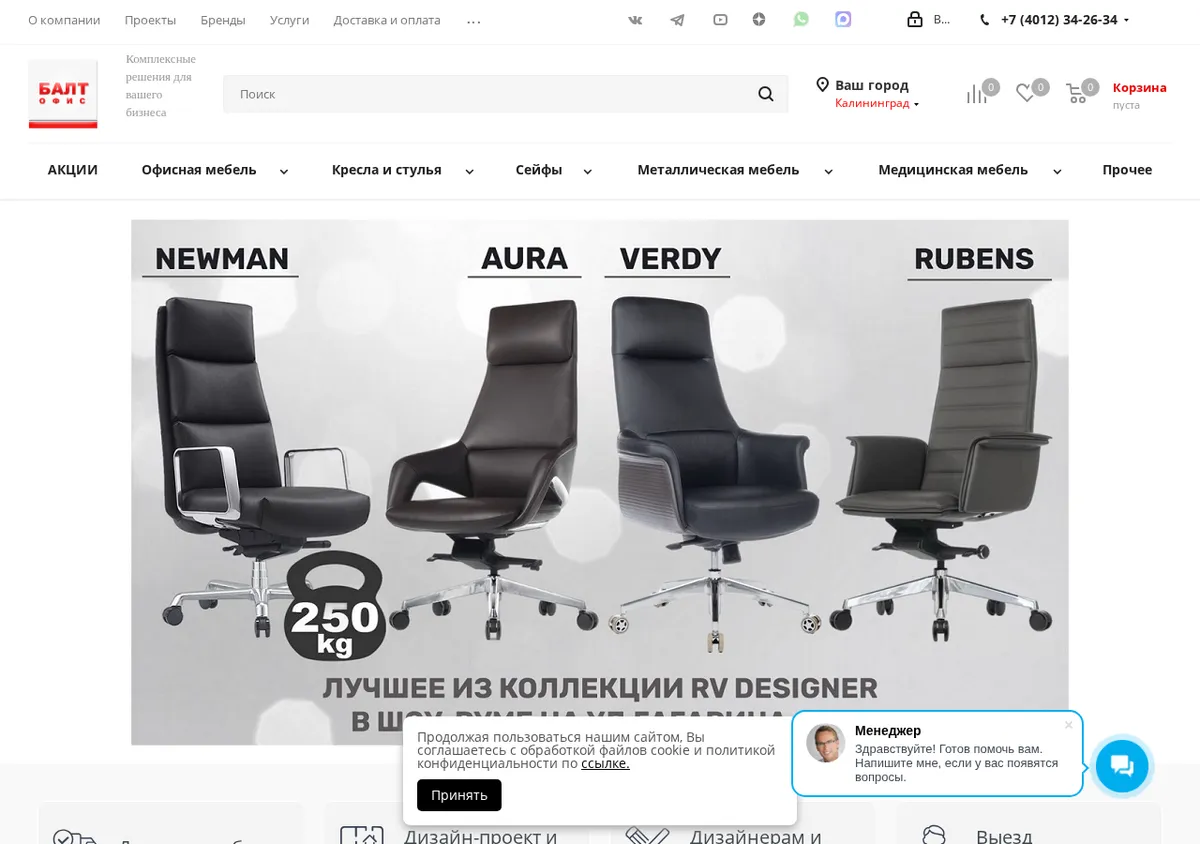The width and height of the screenshot is (1200, 844).
Task: Open the live chat bubble button
Action: click(1122, 766)
